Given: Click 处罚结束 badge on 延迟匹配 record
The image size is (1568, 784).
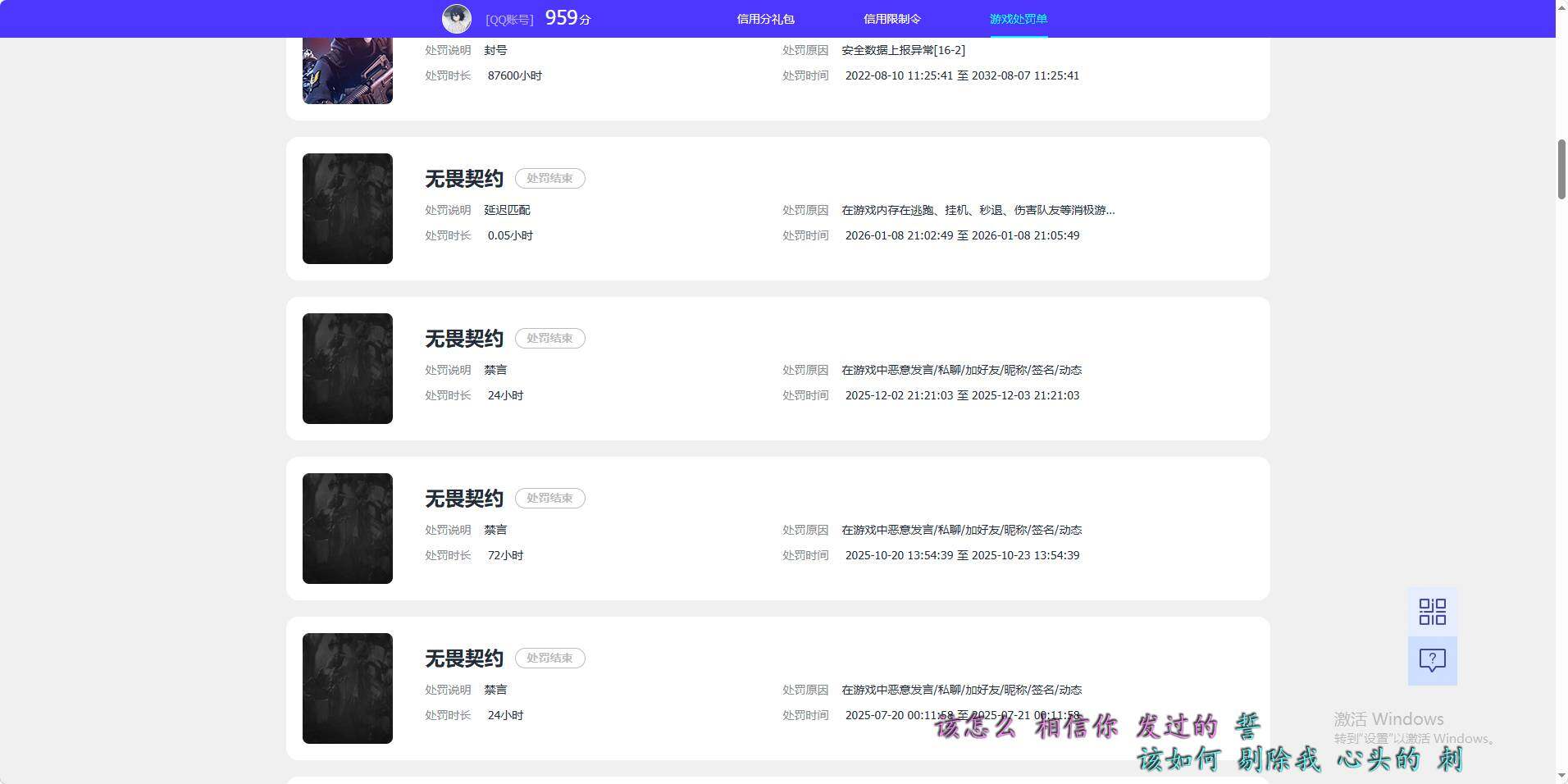Looking at the screenshot, I should coord(549,178).
